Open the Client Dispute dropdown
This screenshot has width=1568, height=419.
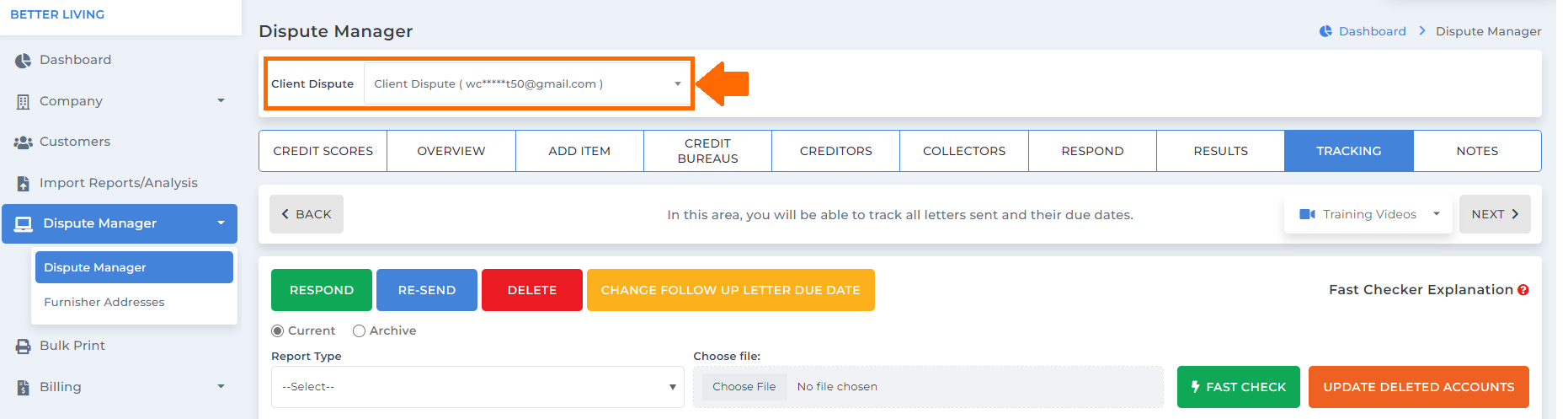(527, 83)
